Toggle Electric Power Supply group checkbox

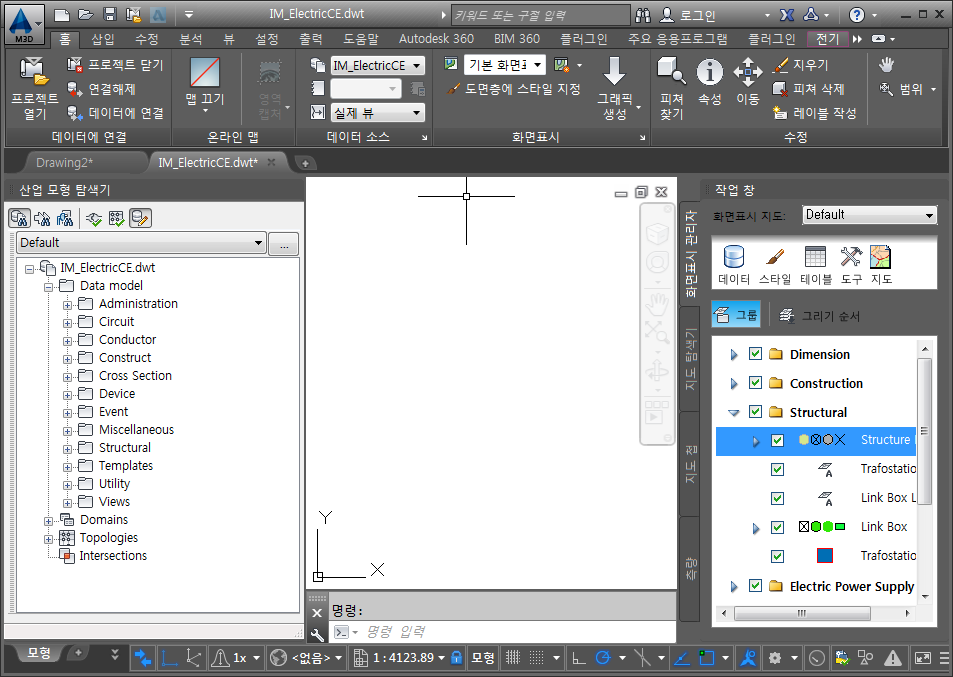tap(755, 586)
